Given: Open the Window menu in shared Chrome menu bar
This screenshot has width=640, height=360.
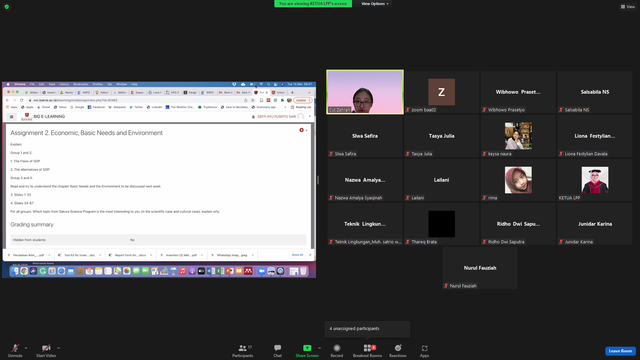Looking at the screenshot, I should click(122, 84).
